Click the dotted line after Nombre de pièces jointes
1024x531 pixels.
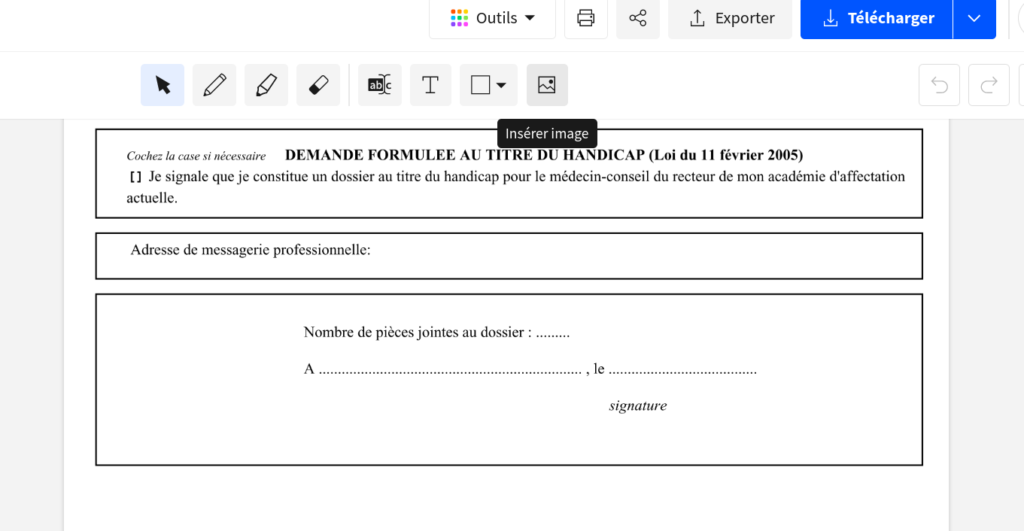point(553,333)
